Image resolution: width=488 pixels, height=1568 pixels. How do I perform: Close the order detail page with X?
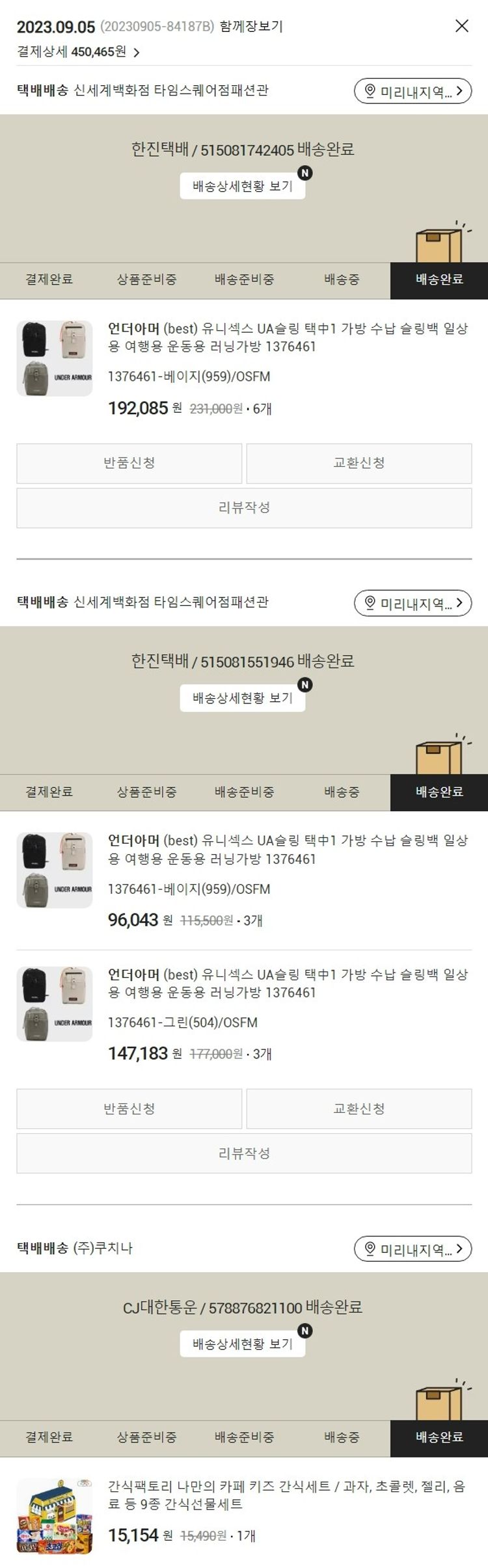(x=461, y=26)
